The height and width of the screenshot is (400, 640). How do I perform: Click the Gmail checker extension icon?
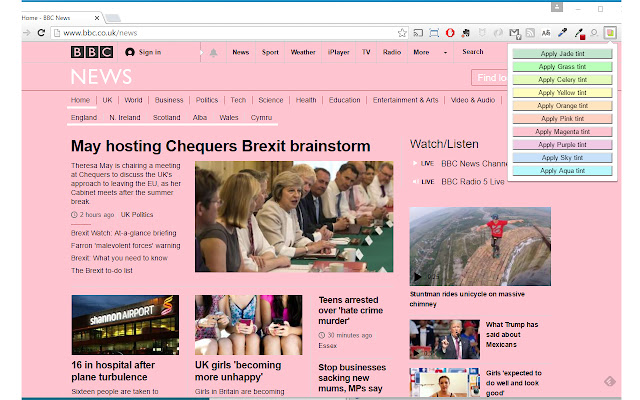514,33
